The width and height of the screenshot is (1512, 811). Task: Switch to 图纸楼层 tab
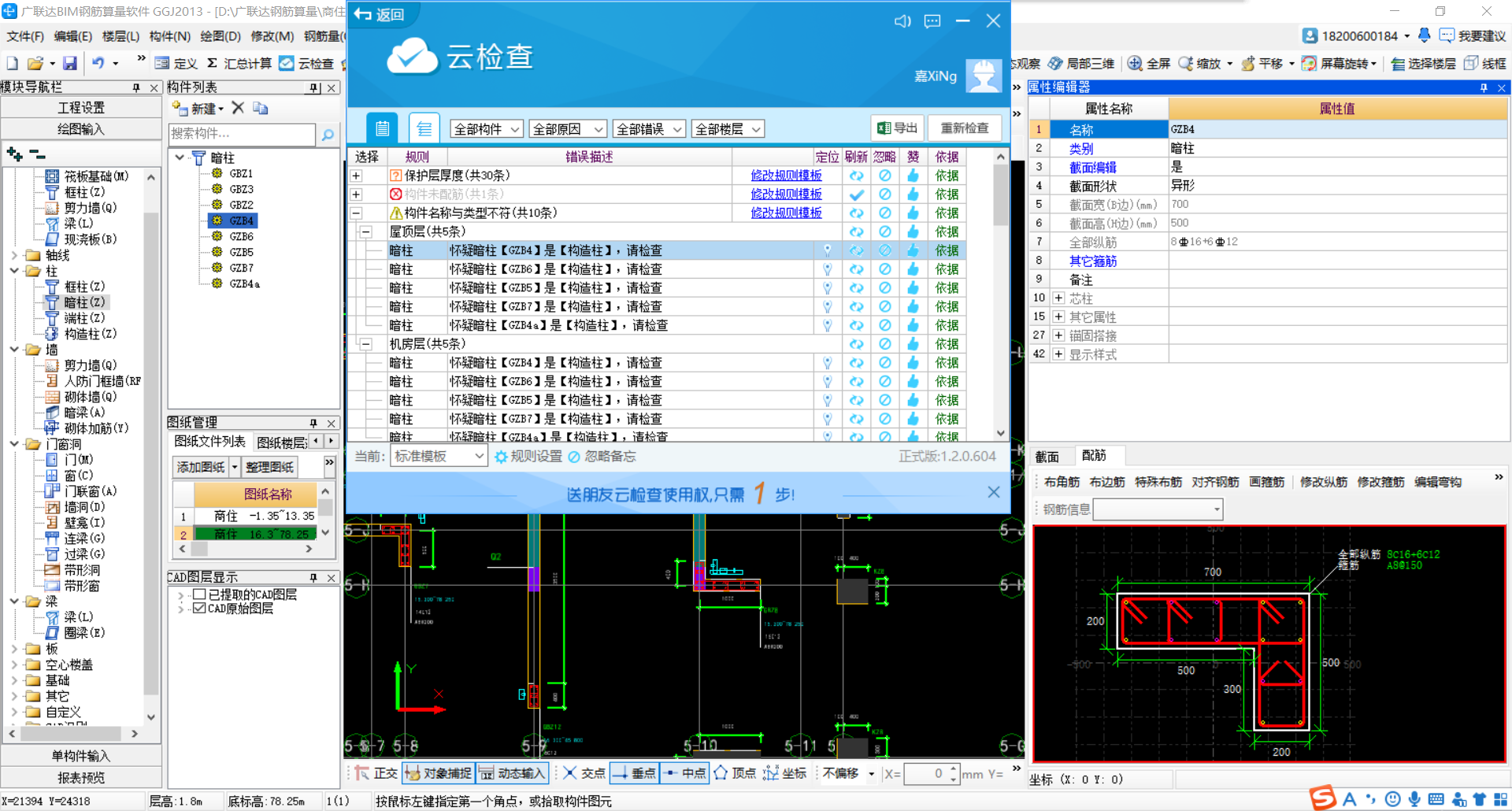pos(281,443)
